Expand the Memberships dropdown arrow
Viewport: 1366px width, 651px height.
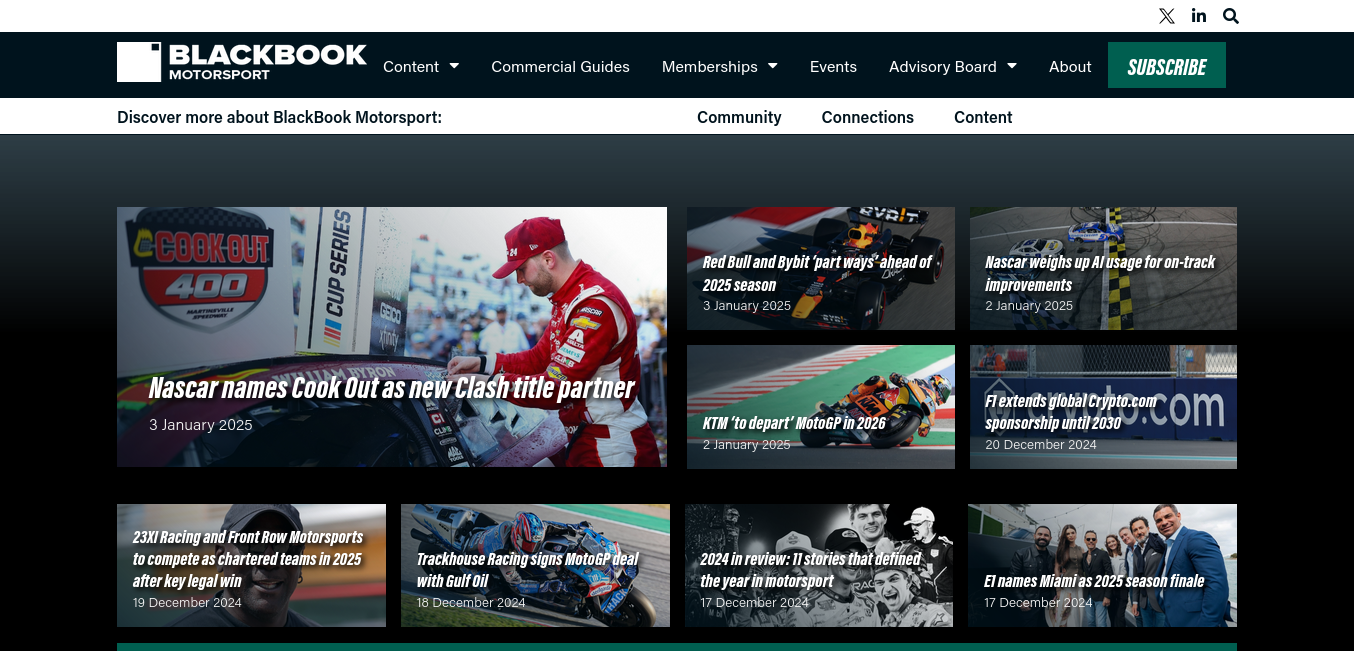(x=772, y=66)
